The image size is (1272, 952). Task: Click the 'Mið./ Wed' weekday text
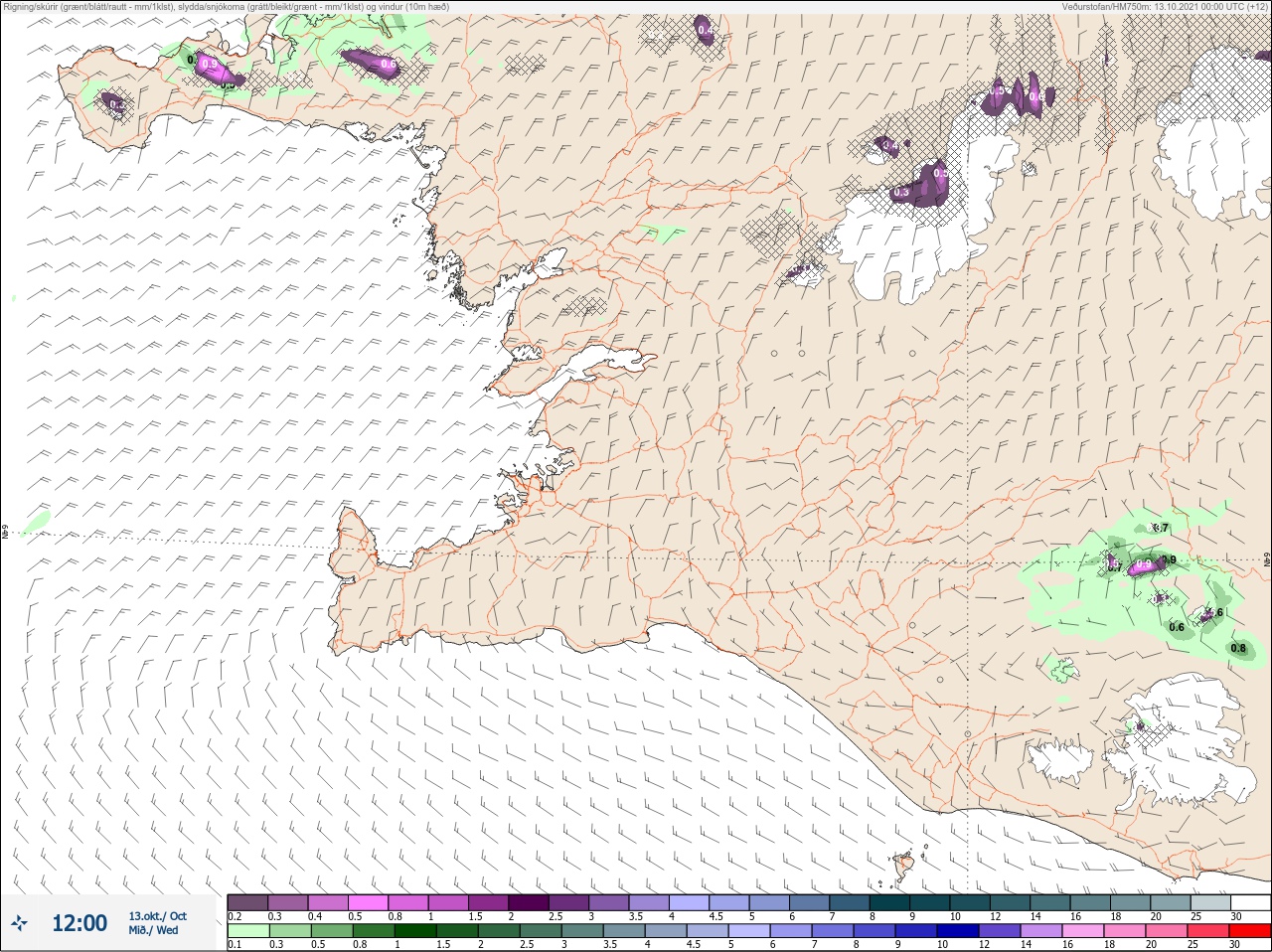point(153,930)
